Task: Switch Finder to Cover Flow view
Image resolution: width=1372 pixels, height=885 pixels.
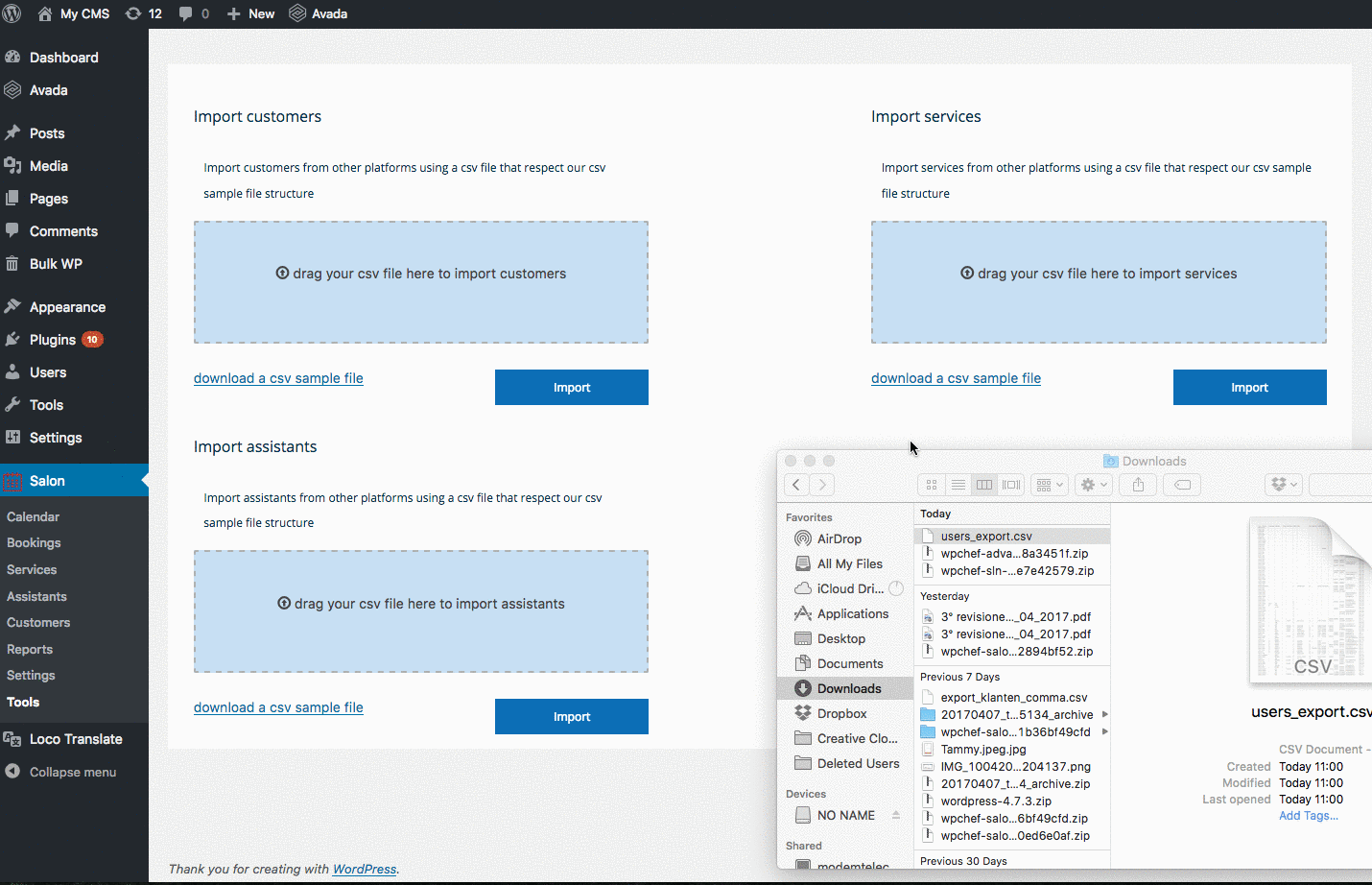Action: tap(1011, 485)
